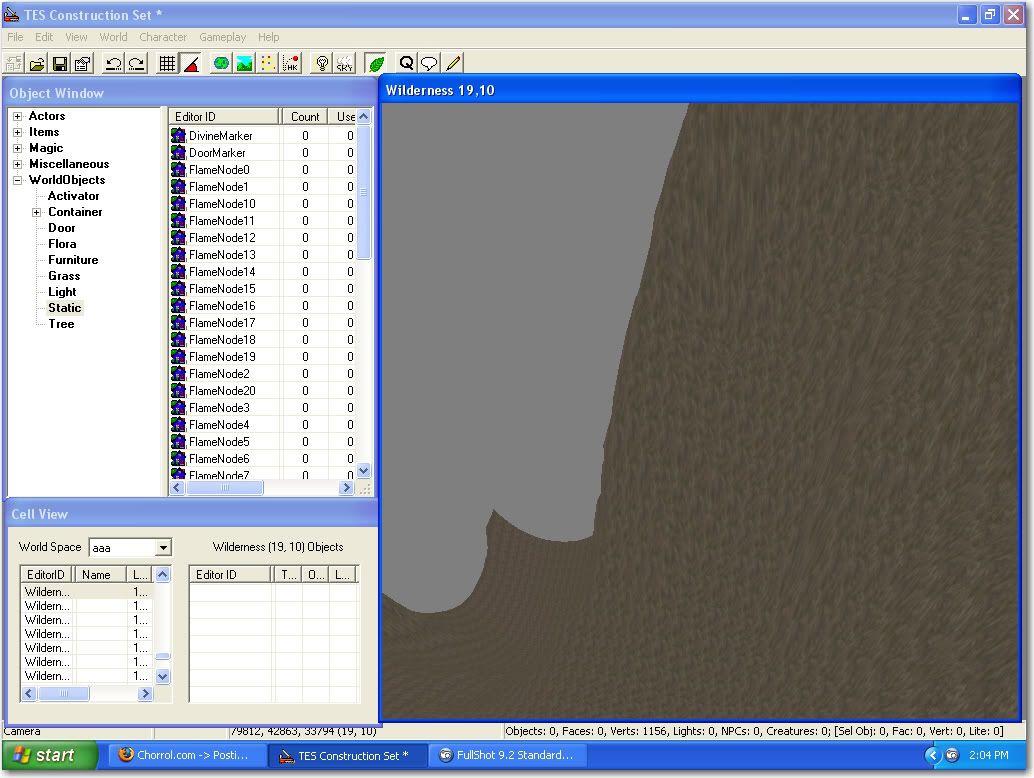Image resolution: width=1034 pixels, height=778 pixels.
Task: Open the World menu
Action: 113,37
